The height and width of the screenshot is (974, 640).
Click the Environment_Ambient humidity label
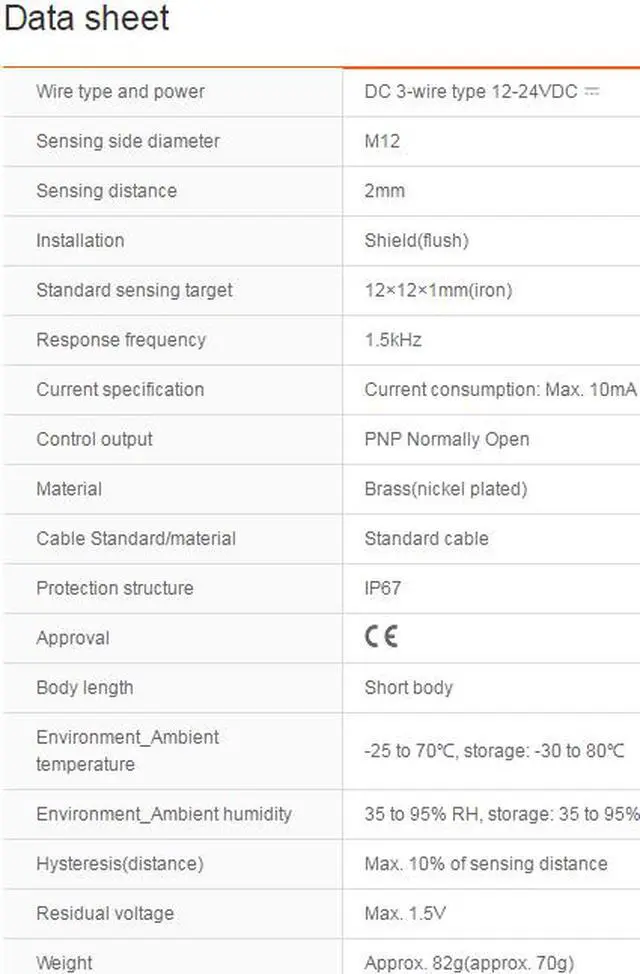pos(164,814)
